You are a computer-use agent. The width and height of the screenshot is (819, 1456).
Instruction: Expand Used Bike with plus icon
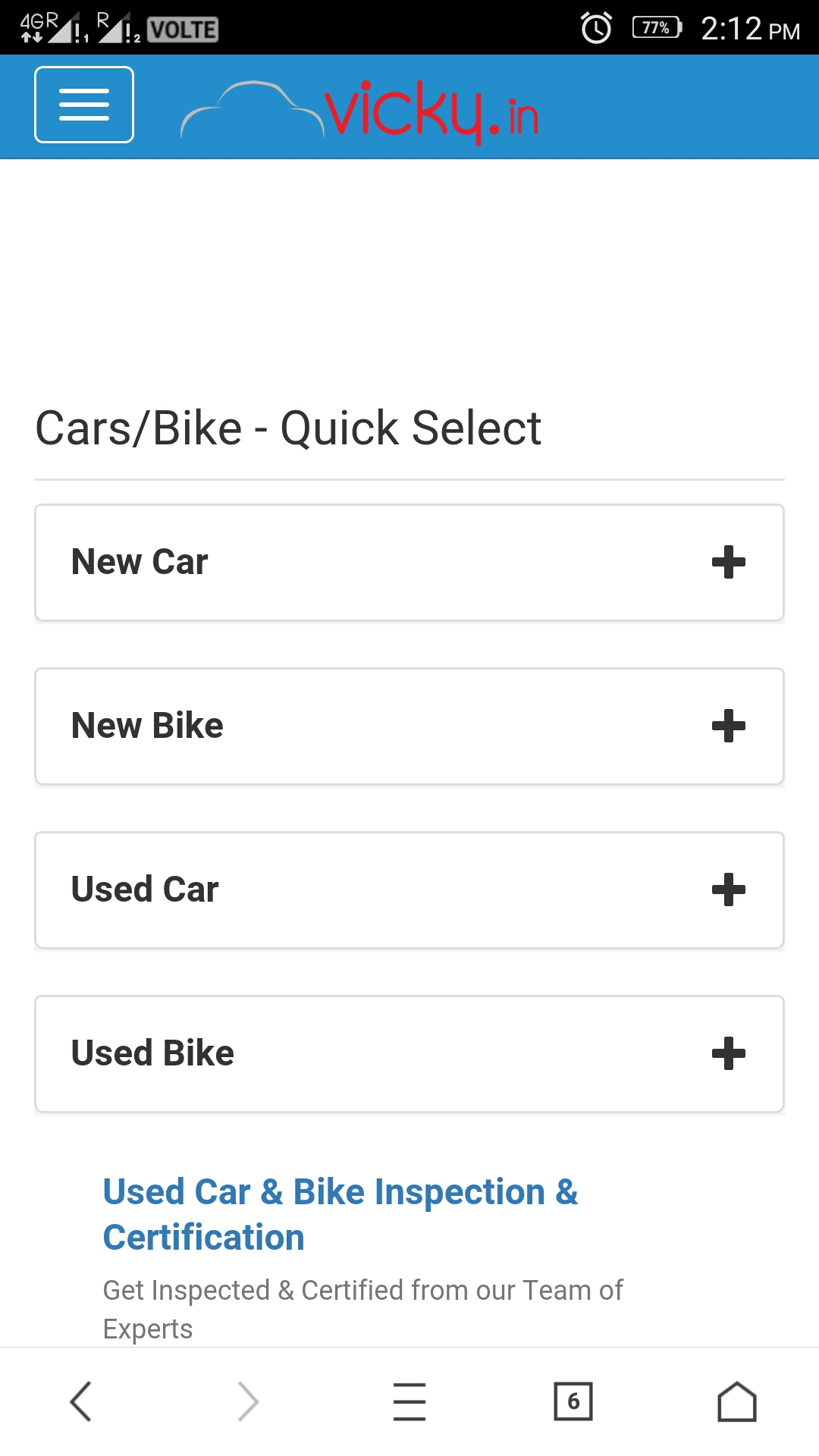click(x=728, y=1053)
